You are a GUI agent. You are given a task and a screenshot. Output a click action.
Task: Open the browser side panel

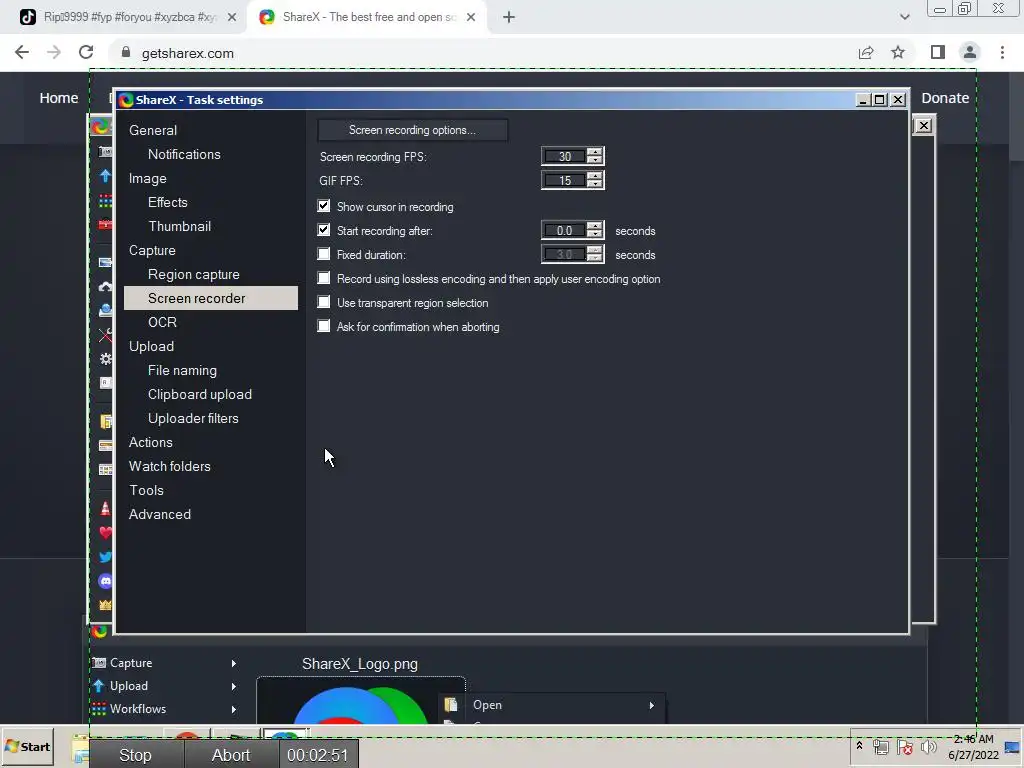938,52
